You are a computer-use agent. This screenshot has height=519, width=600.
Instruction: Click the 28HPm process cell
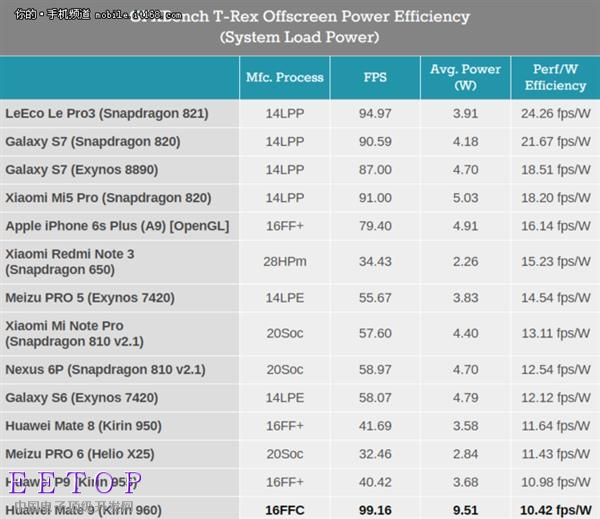point(285,261)
